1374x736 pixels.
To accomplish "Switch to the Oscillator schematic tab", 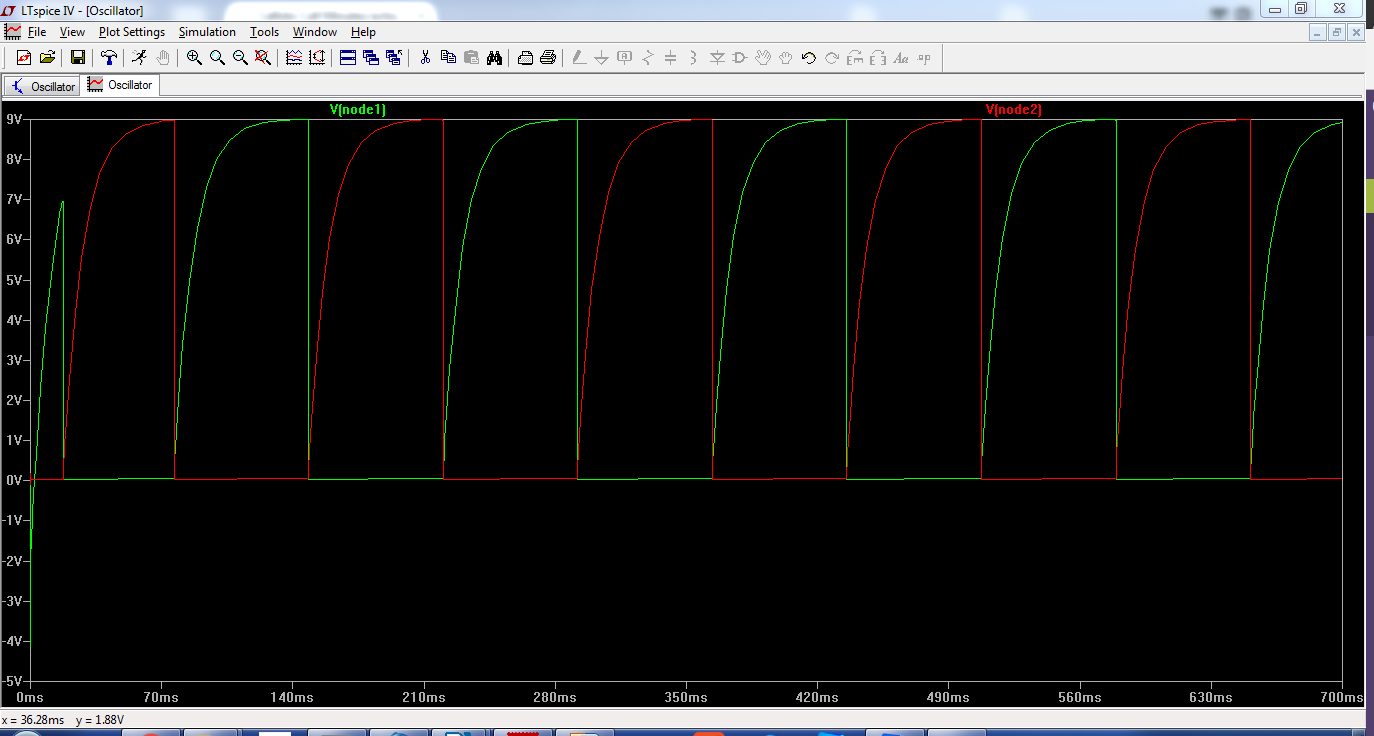I will (x=46, y=85).
